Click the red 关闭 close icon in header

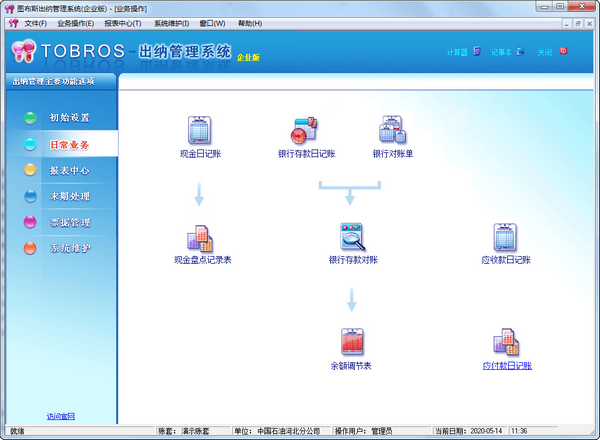563,51
